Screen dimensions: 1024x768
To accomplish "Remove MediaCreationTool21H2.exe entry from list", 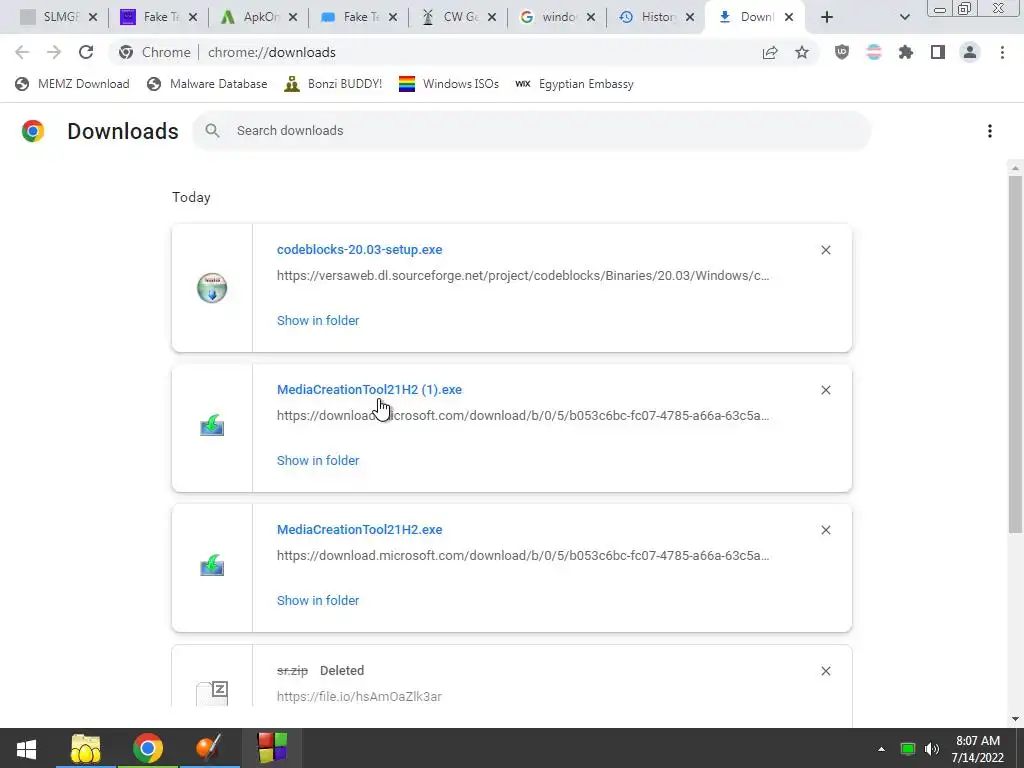I will click(825, 530).
